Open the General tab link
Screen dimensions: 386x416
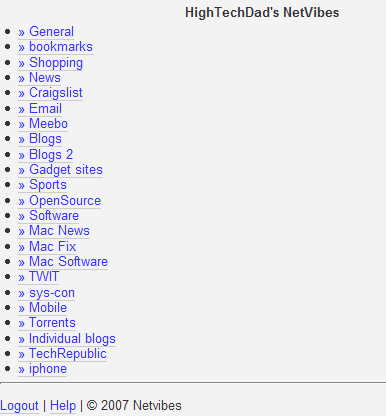pyautogui.click(x=46, y=32)
